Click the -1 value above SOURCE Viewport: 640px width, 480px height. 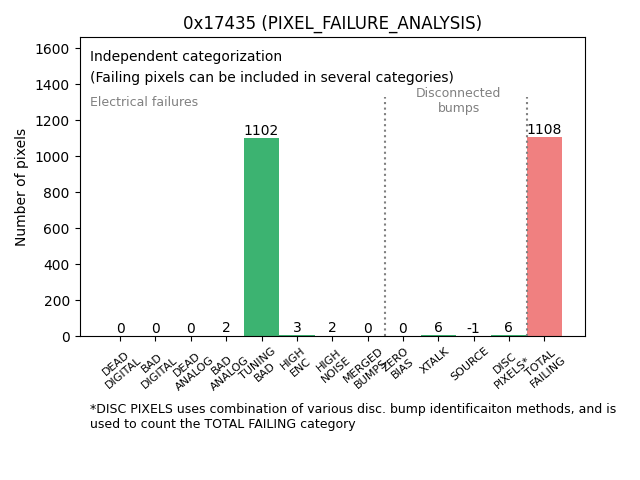click(x=473, y=328)
